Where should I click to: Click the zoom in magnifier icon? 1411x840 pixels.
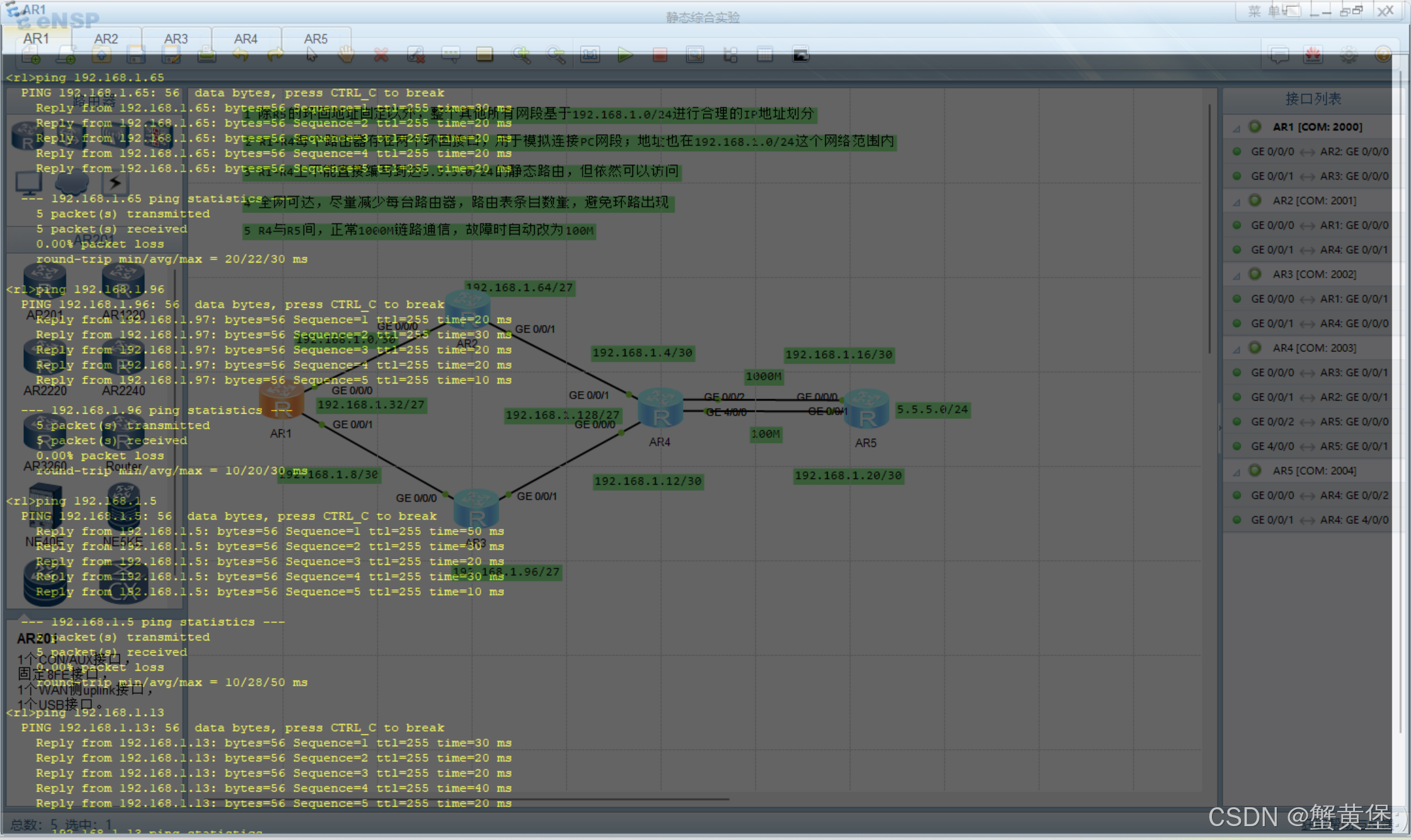pos(521,55)
